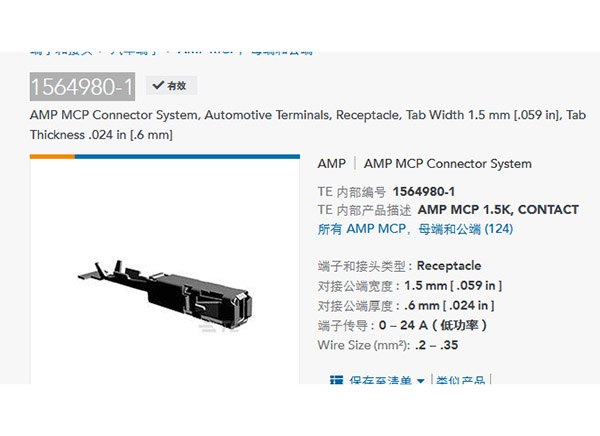This screenshot has width=600, height=436.
Task: Open the 类似产品 similar products link
Action: (x=460, y=380)
